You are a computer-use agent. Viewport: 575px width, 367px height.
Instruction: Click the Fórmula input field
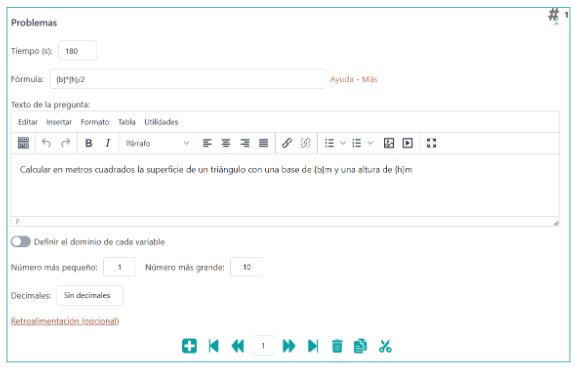click(187, 79)
